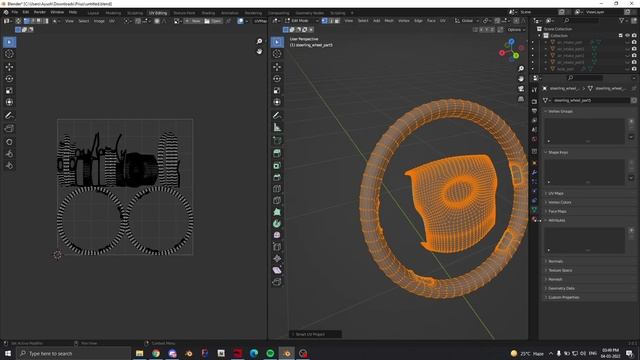
Task: Open the Image menu in the UV editor
Action: coord(99,21)
